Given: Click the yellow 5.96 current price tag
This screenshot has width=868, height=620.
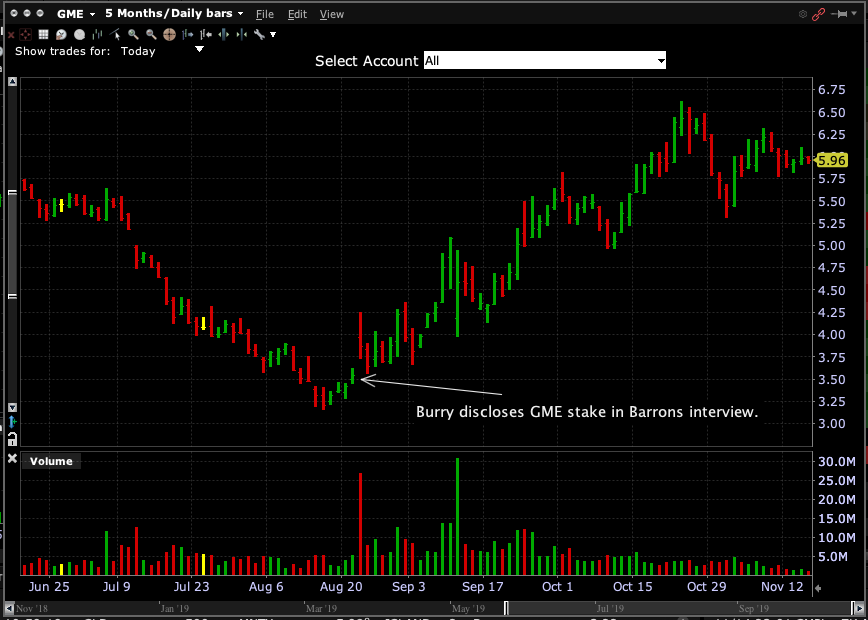Looking at the screenshot, I should (831, 161).
